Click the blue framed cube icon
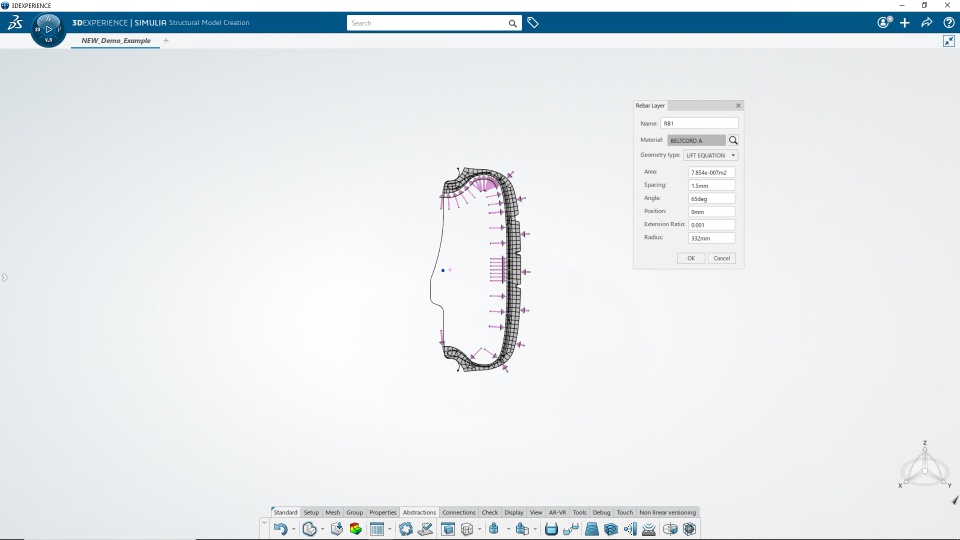Image resolution: width=960 pixels, height=540 pixels. (448, 529)
